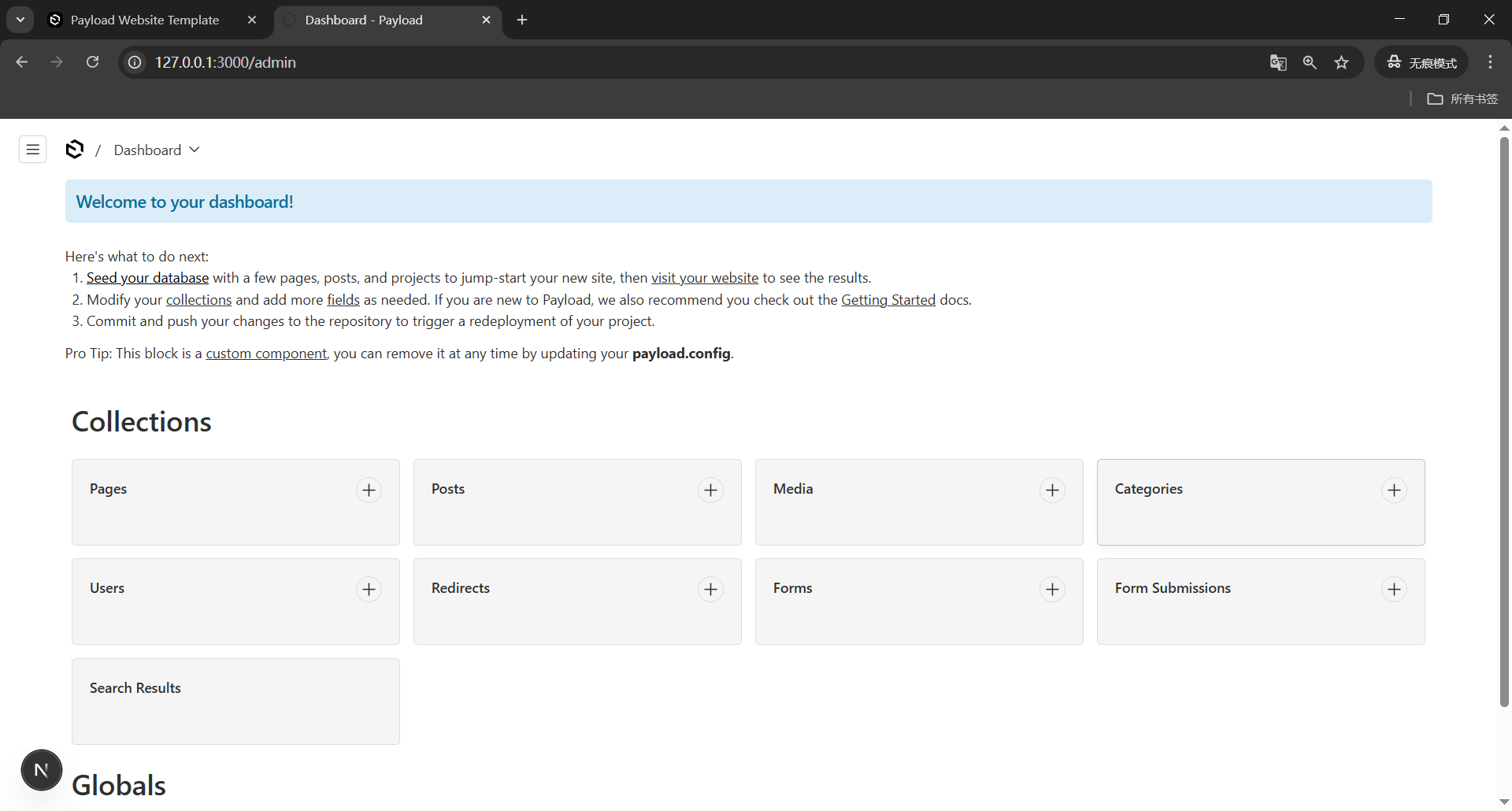Click the scroll down arrow of scrollbar
The image size is (1512, 811).
pyautogui.click(x=1504, y=802)
